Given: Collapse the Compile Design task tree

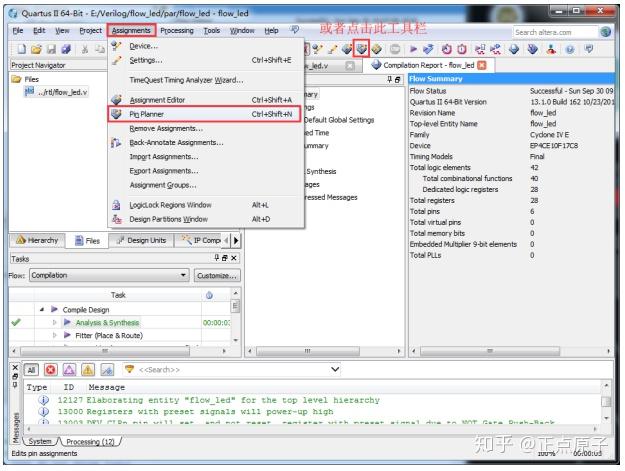Looking at the screenshot, I should [x=42, y=310].
